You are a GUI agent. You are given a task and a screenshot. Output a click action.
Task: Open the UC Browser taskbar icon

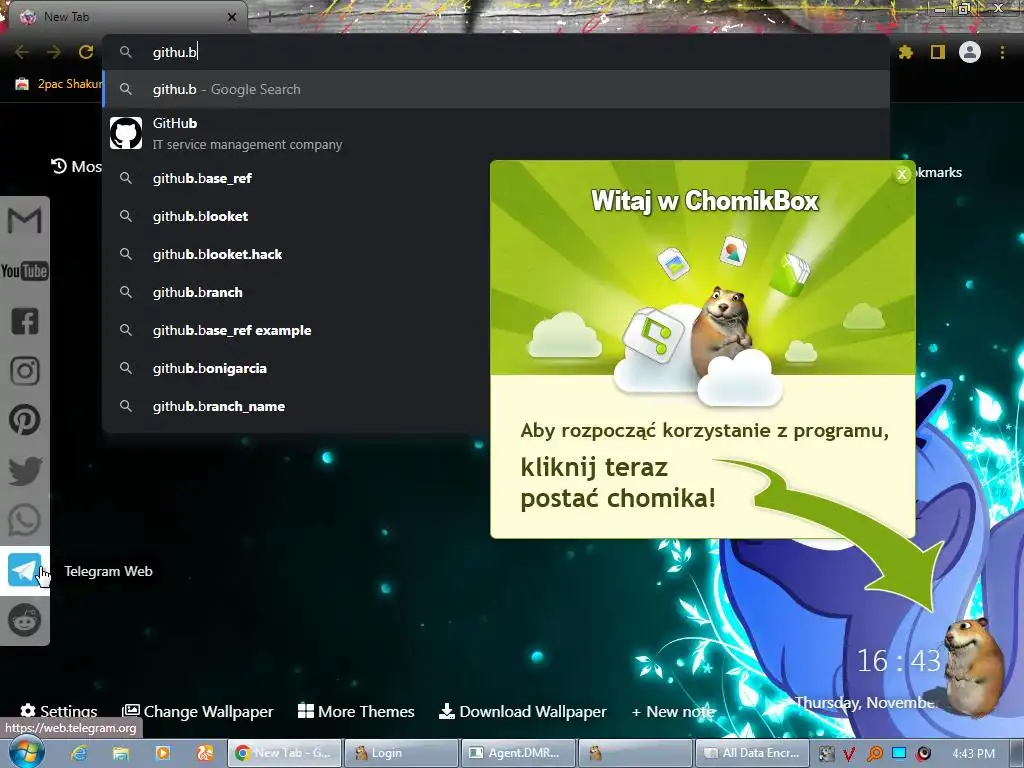click(204, 753)
